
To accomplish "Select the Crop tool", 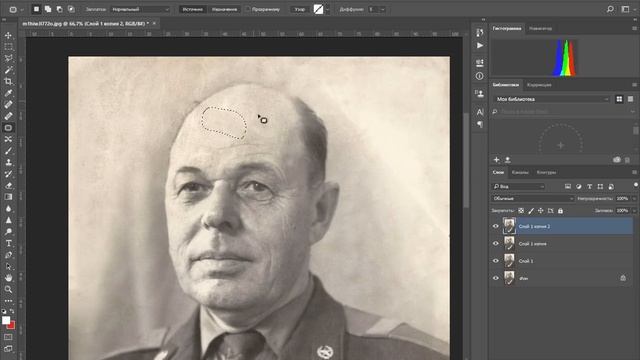I will pos(8,81).
